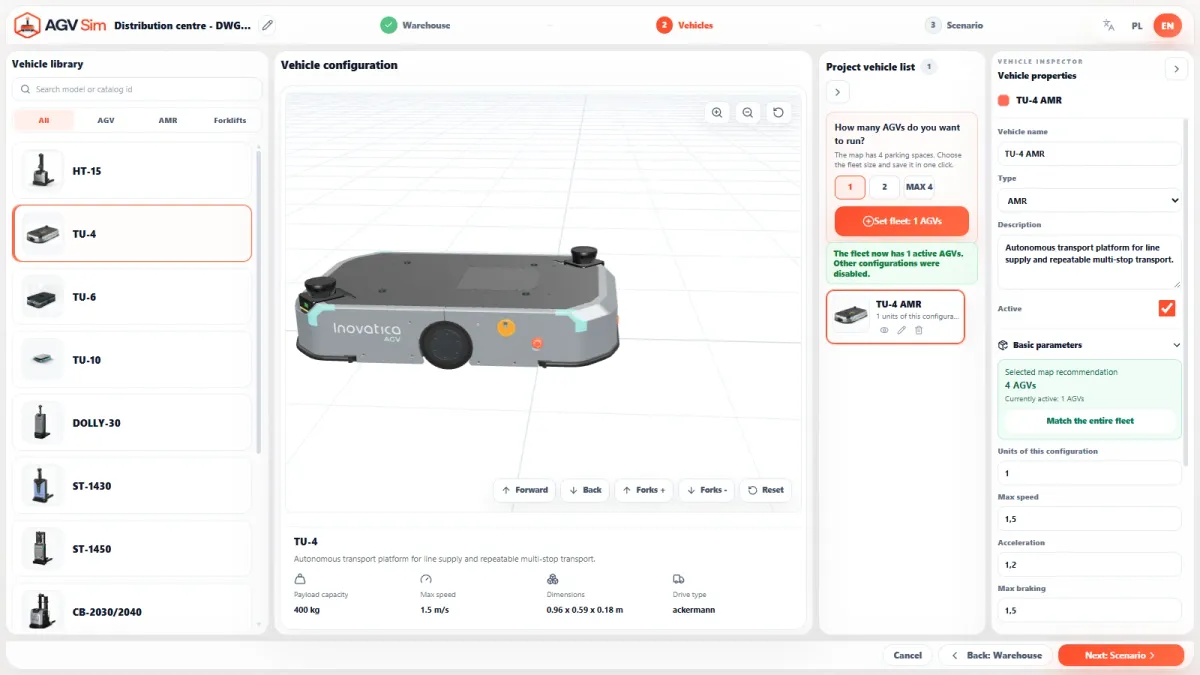Edit TU-4 AMR with the pencil icon
The image size is (1200, 675).
click(x=901, y=330)
